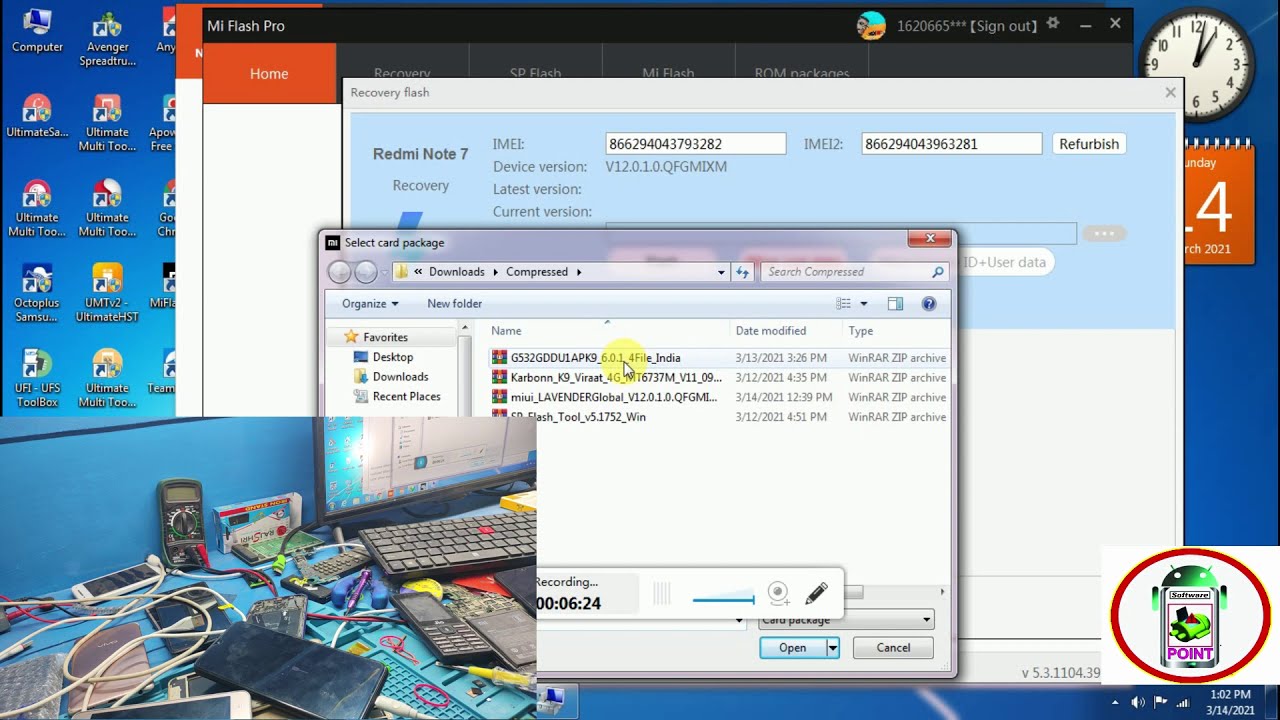Sort files by Name column
Image resolution: width=1280 pixels, height=720 pixels.
[x=609, y=331]
